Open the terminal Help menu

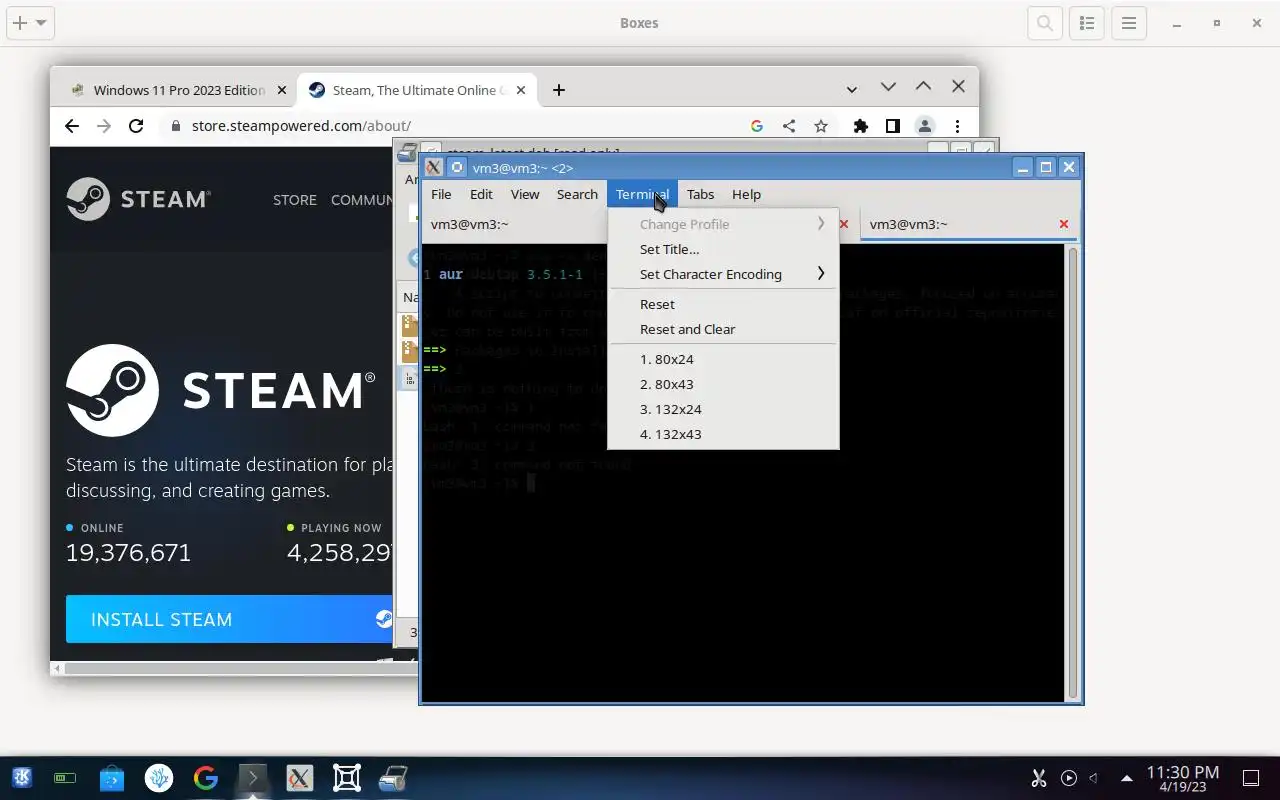click(x=746, y=194)
